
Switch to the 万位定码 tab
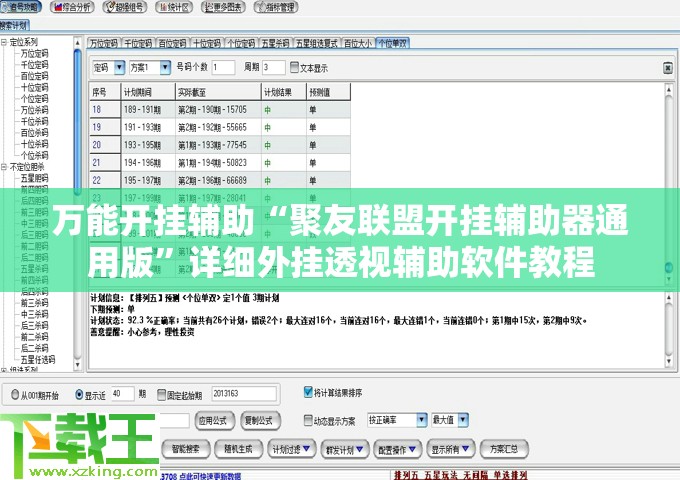[104, 43]
